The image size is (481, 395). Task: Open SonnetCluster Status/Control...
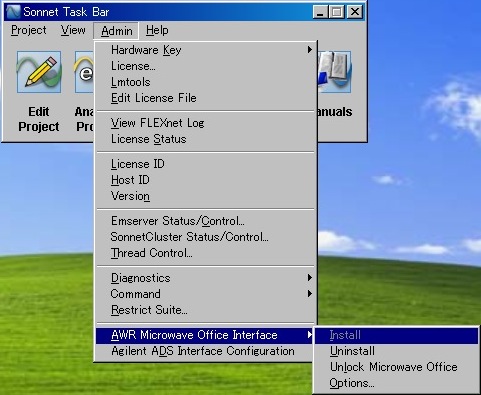205,237
